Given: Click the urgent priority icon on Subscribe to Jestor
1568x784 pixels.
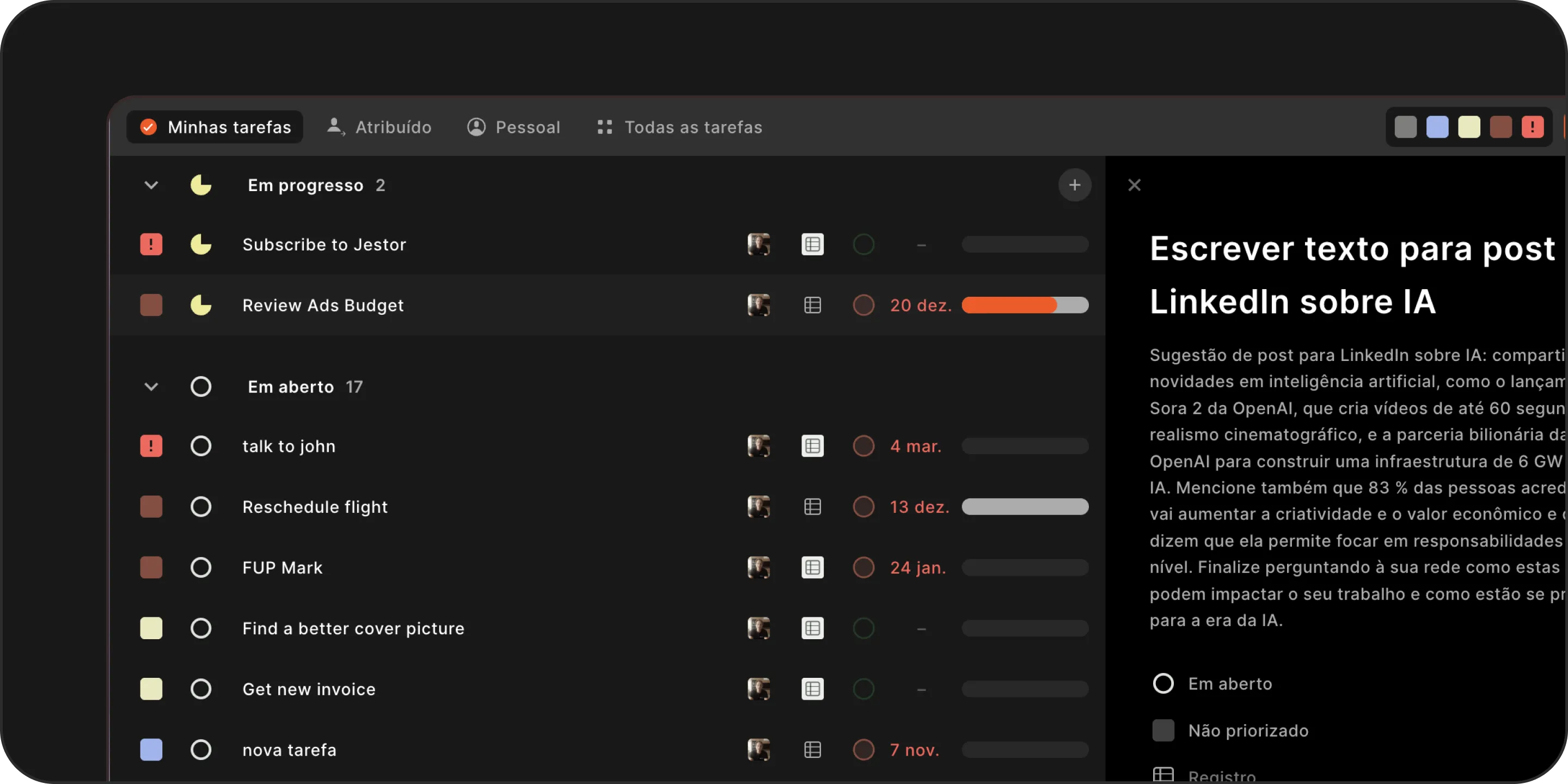Looking at the screenshot, I should tap(151, 244).
